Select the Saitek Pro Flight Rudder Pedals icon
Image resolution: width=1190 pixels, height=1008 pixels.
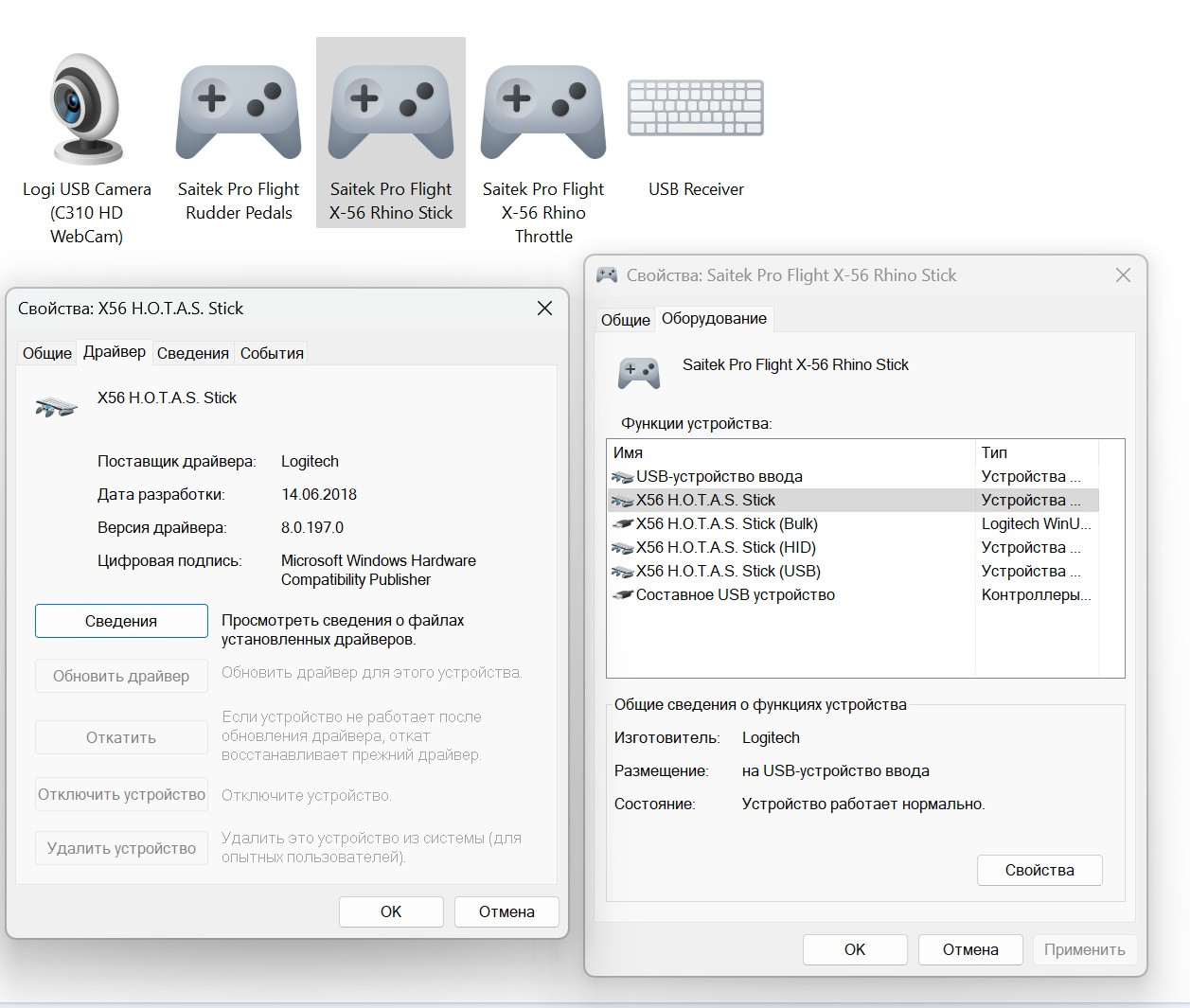pyautogui.click(x=239, y=112)
